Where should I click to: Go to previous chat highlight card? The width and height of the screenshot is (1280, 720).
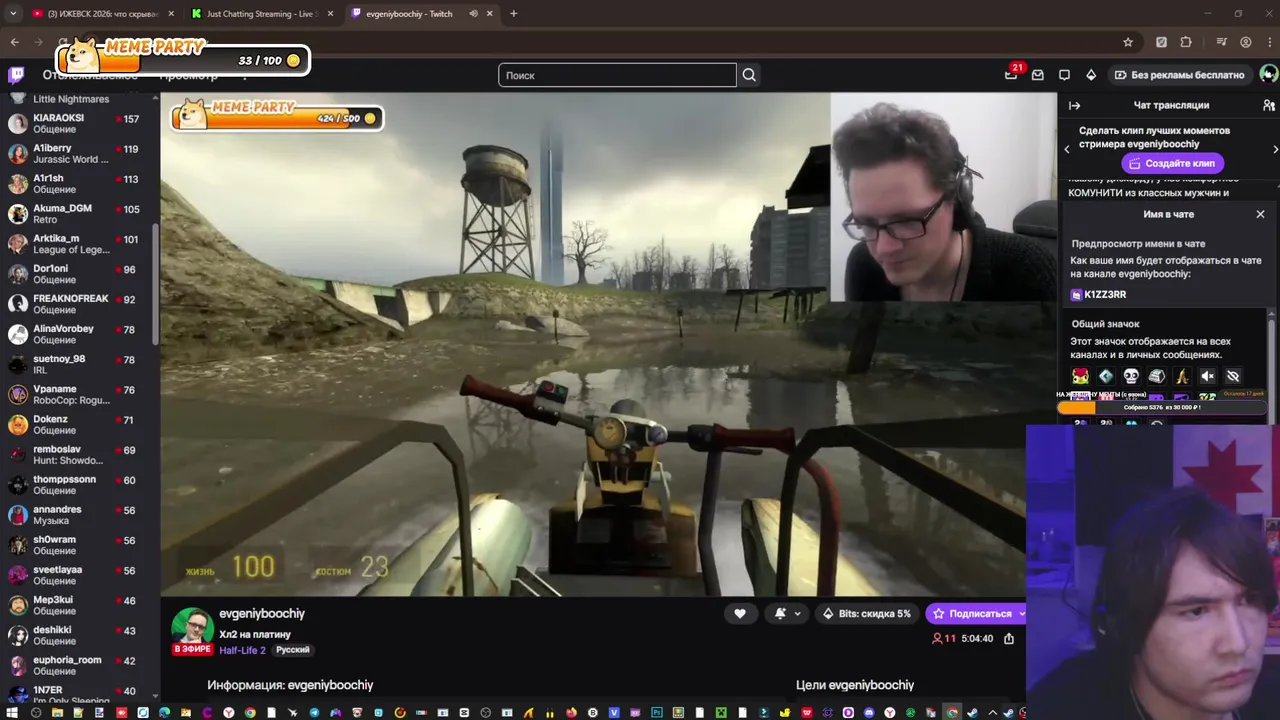point(1067,149)
